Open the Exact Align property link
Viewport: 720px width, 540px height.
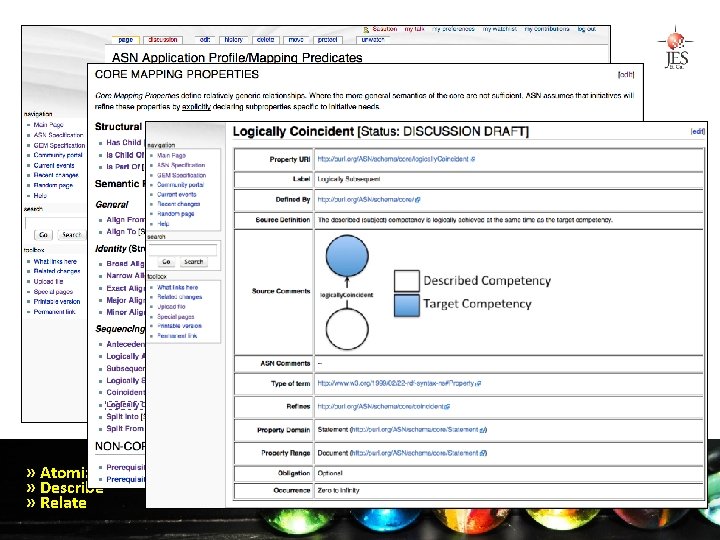point(125,288)
